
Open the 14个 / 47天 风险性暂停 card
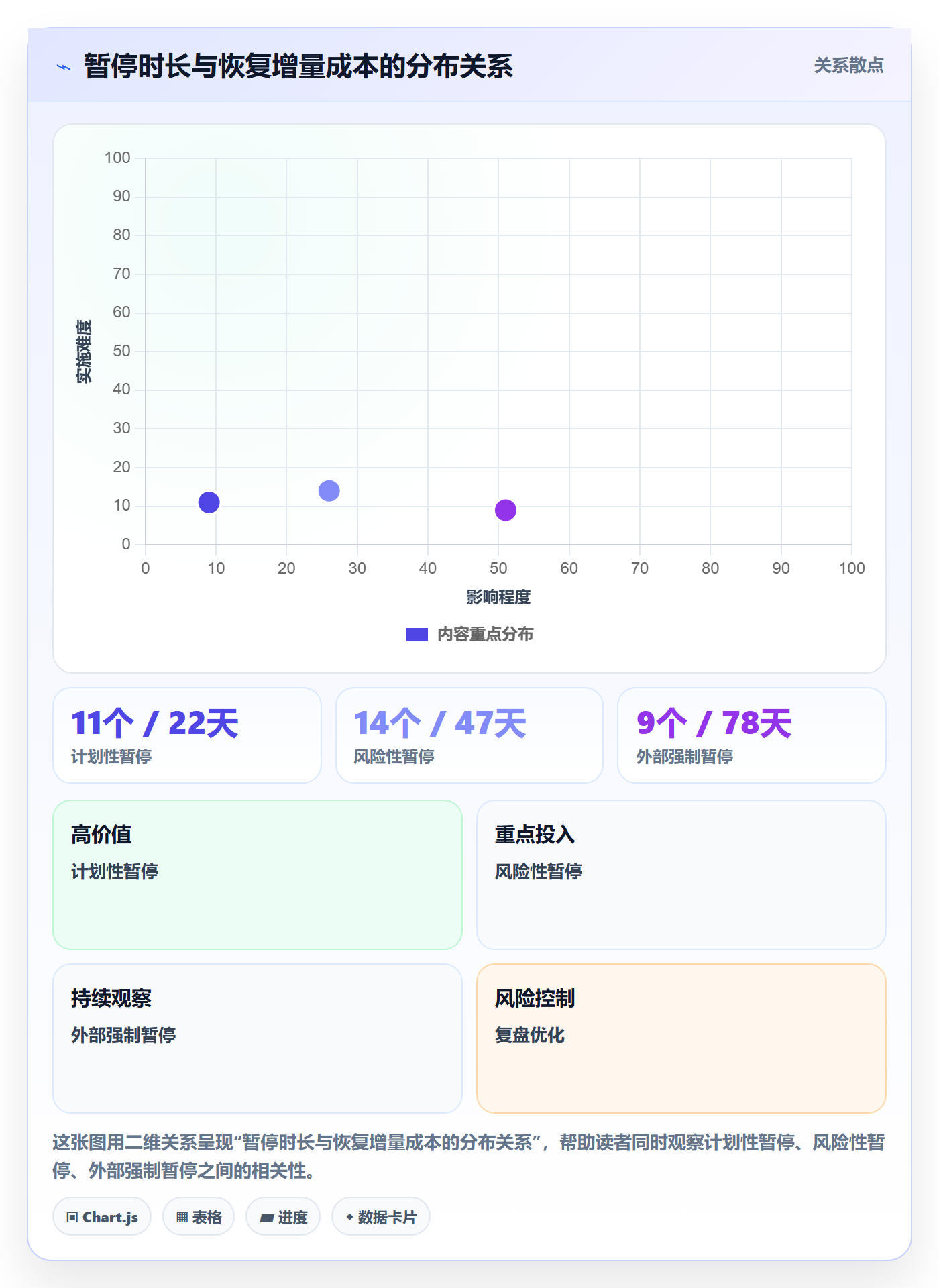tap(469, 735)
